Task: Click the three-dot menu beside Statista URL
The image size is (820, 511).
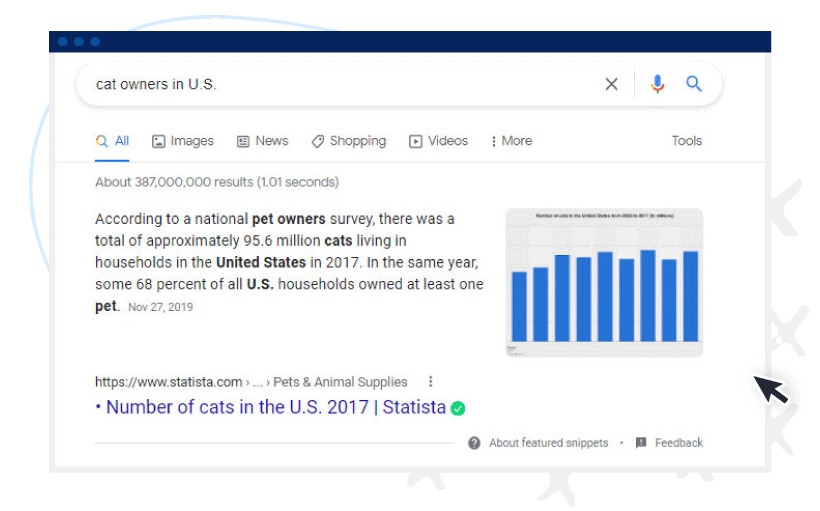Action: (x=431, y=381)
